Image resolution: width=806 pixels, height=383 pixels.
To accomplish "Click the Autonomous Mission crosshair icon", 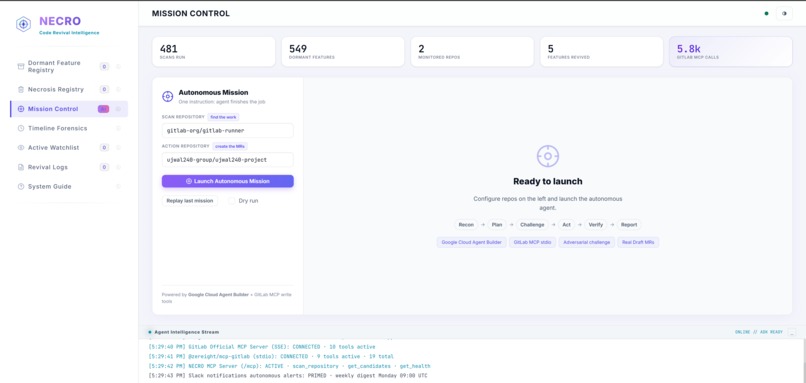I will pyautogui.click(x=168, y=96).
